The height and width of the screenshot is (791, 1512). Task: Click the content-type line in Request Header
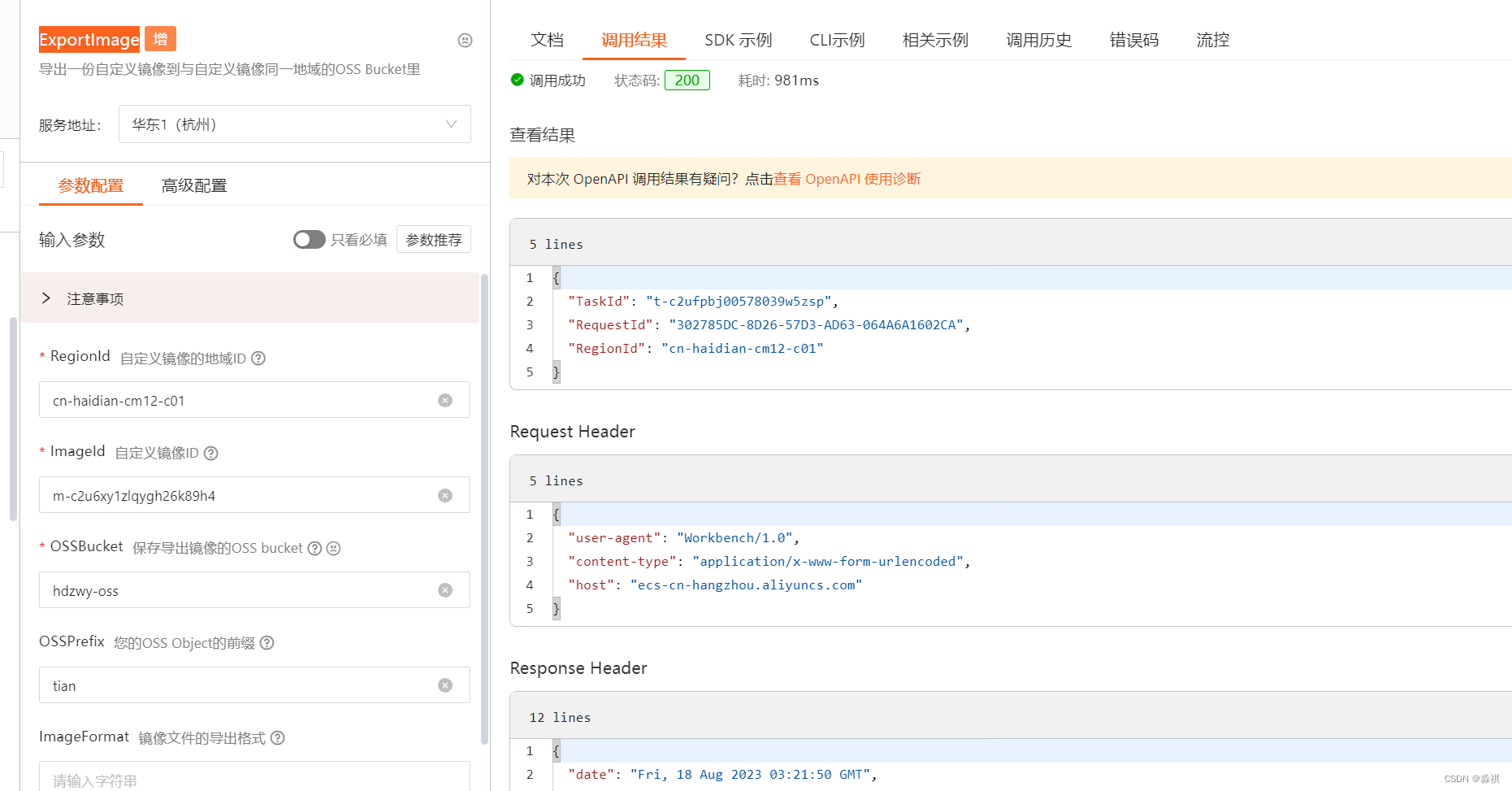(769, 561)
